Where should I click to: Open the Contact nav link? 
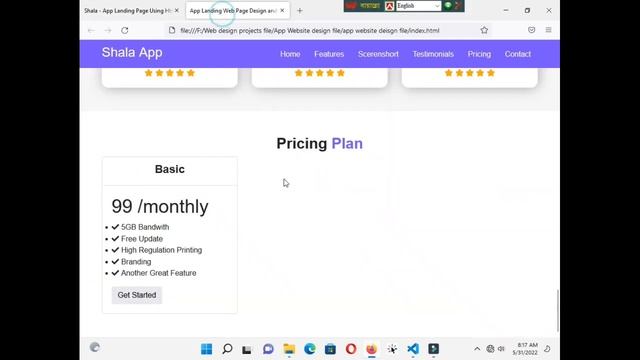click(518, 54)
